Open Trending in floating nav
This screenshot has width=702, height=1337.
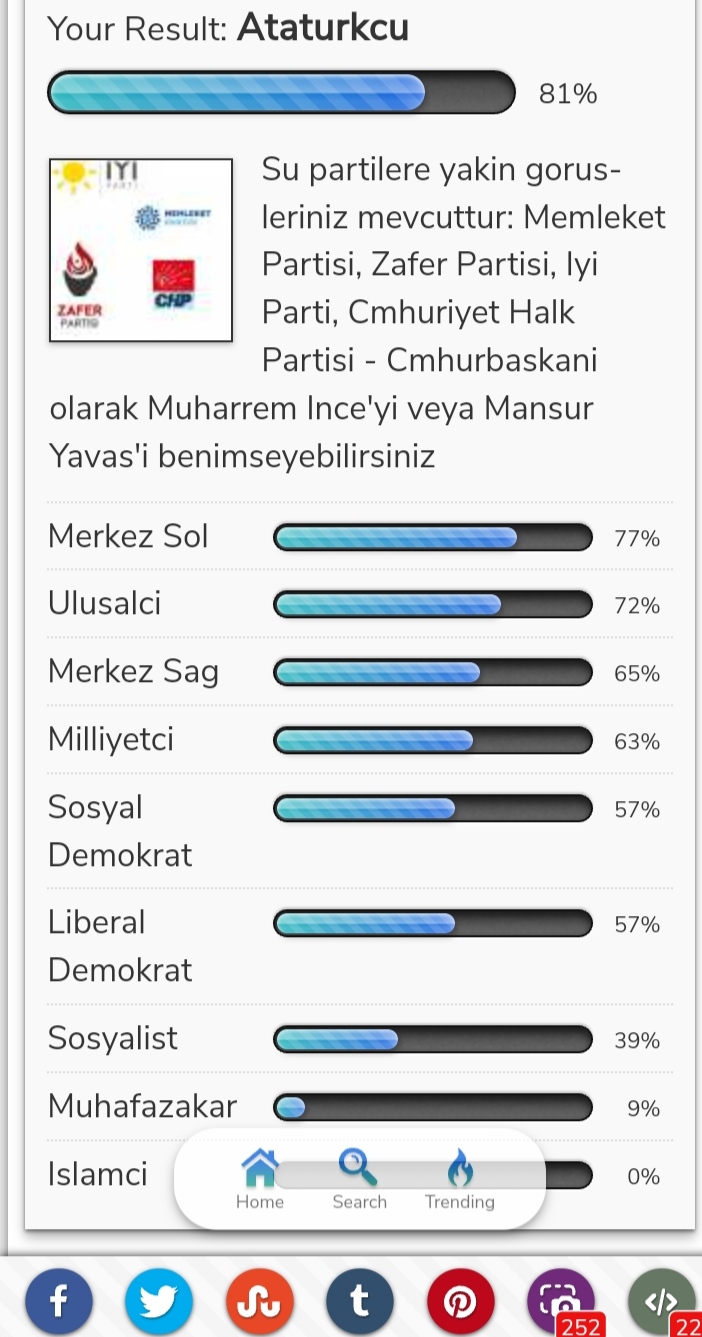click(x=460, y=1179)
